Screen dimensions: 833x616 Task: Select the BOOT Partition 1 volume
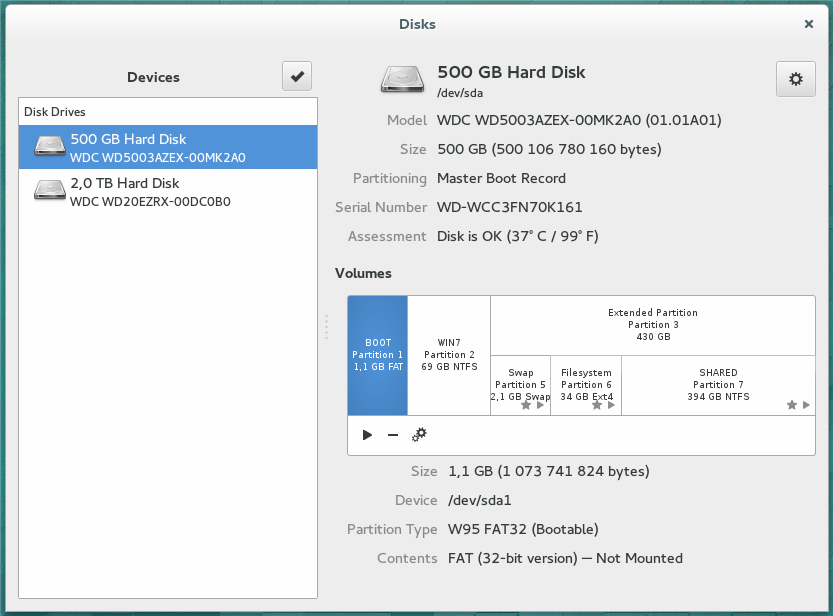[x=378, y=355]
